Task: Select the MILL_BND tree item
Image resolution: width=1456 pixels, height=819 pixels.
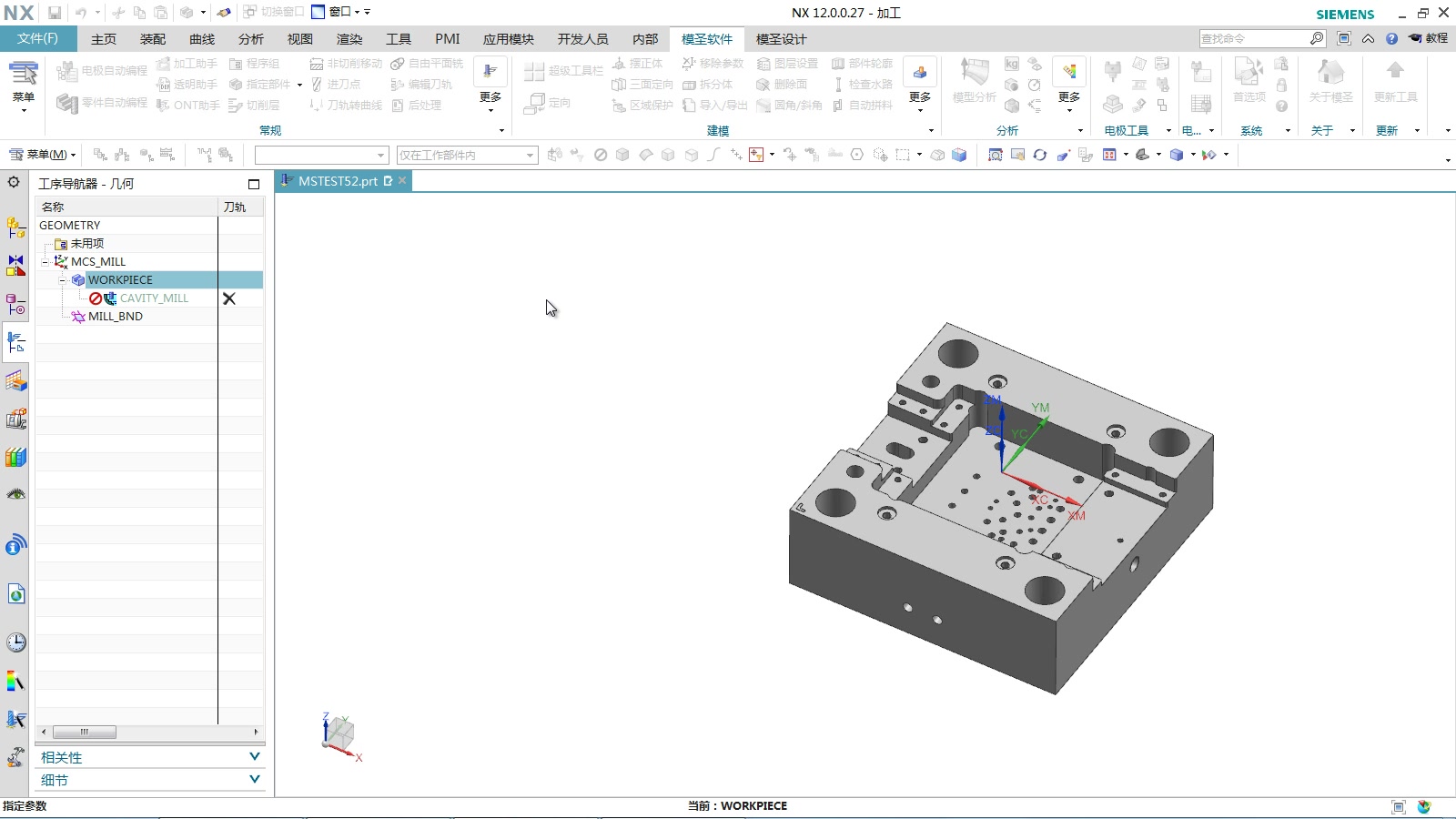Action: 116,317
